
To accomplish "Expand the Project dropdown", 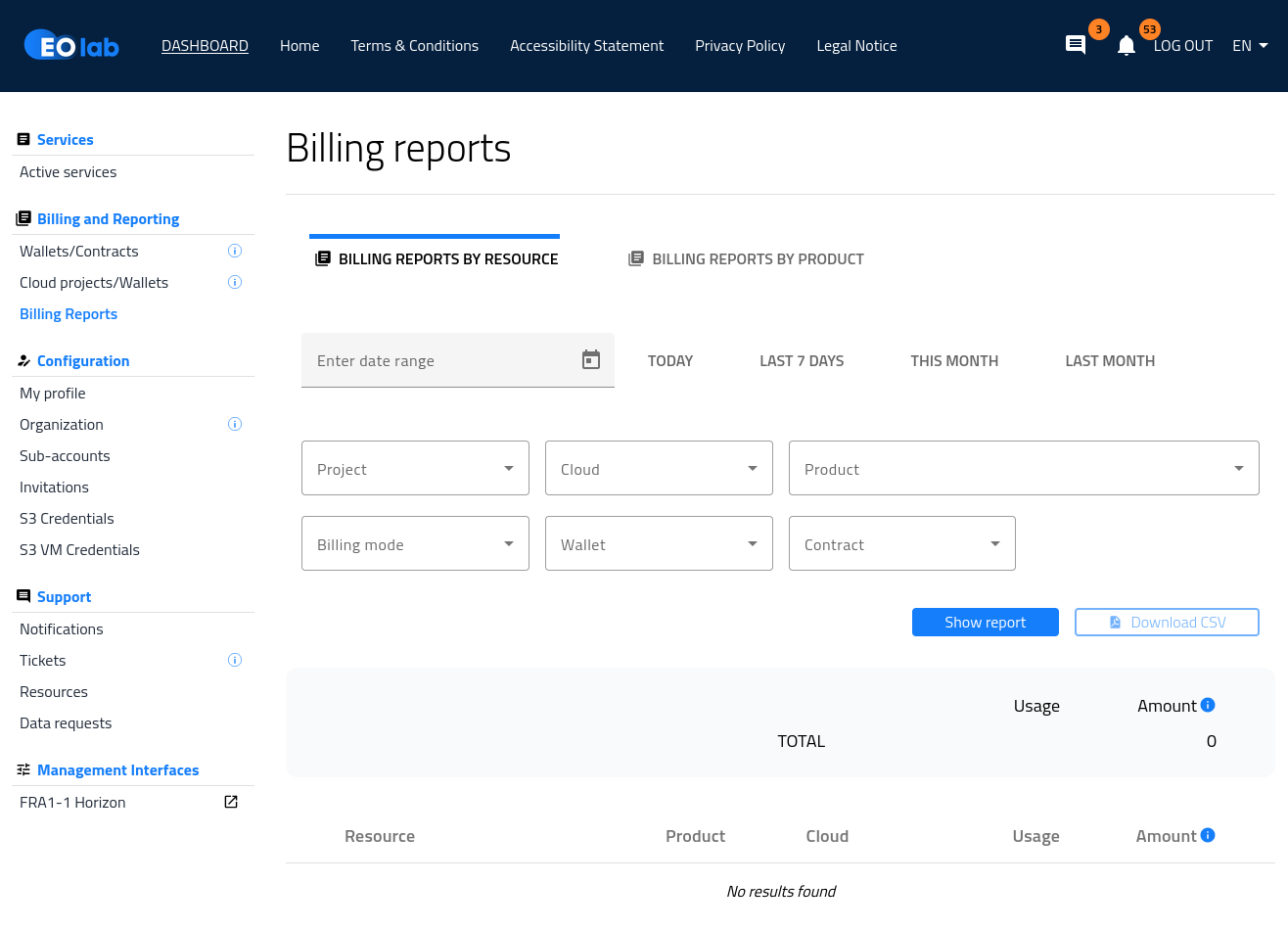I will (x=415, y=469).
